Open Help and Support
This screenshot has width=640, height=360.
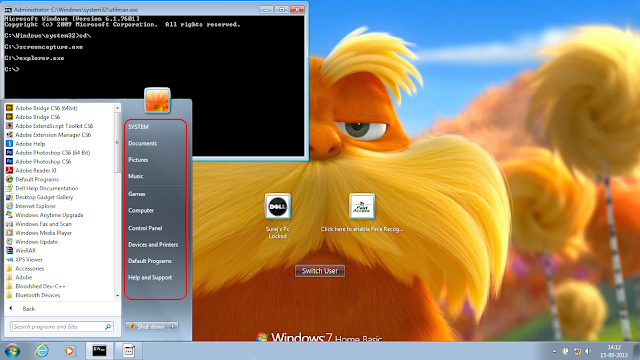[x=150, y=278]
